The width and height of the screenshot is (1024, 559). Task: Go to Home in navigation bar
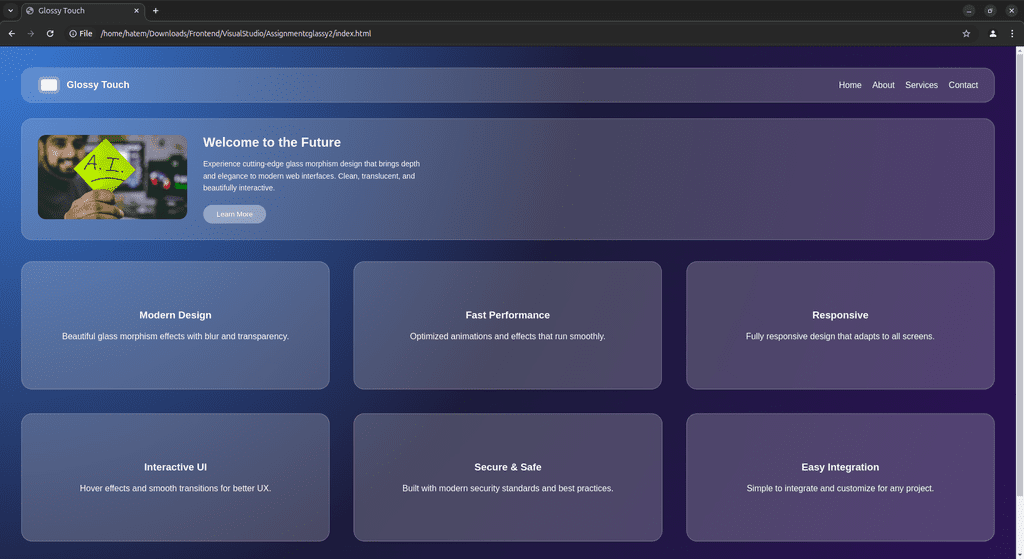pos(849,85)
